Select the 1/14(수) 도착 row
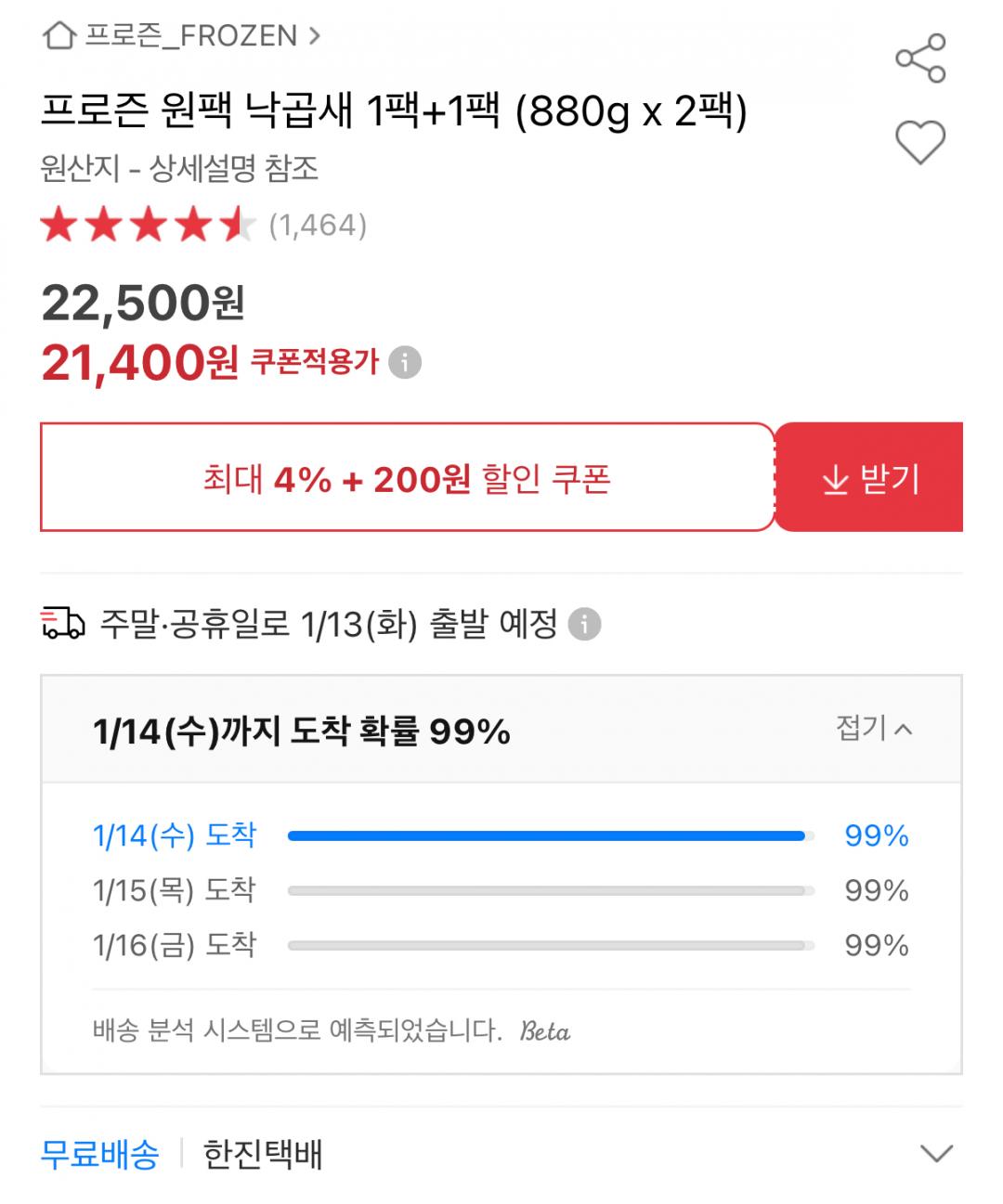This screenshot has width=1003, height=1204. click(x=175, y=835)
